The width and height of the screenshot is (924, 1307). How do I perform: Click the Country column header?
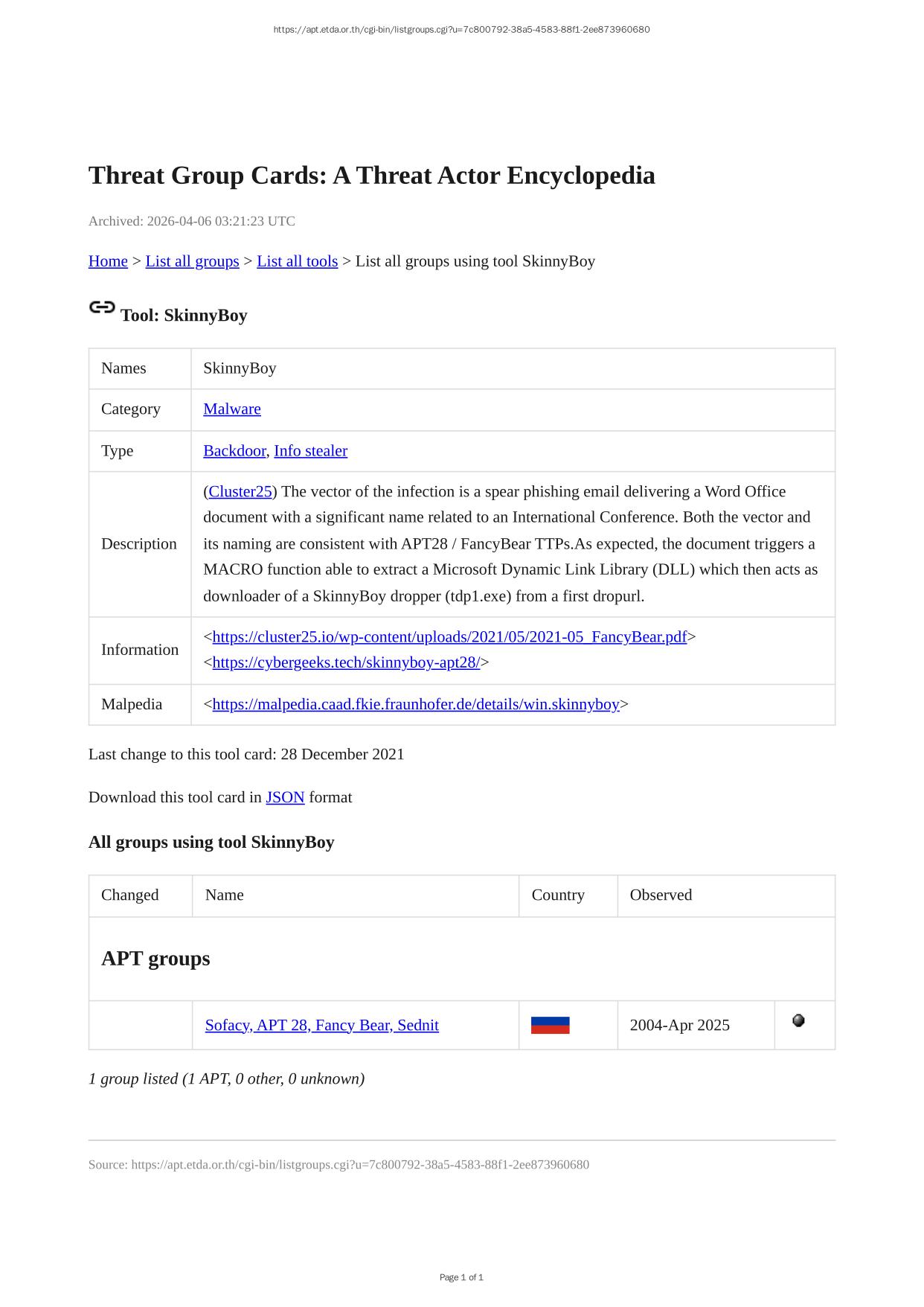(x=558, y=895)
